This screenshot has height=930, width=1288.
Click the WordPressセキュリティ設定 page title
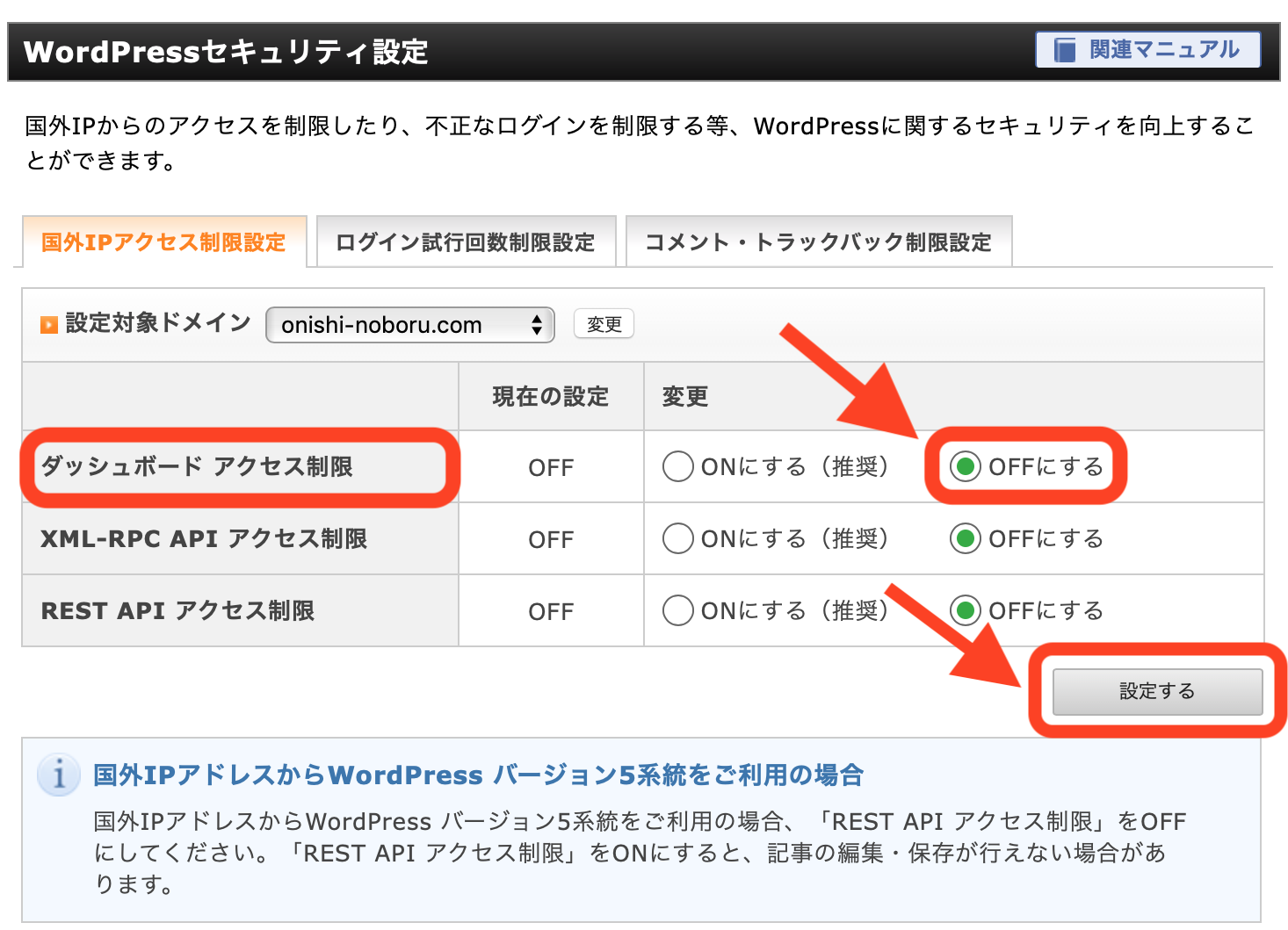pyautogui.click(x=226, y=52)
